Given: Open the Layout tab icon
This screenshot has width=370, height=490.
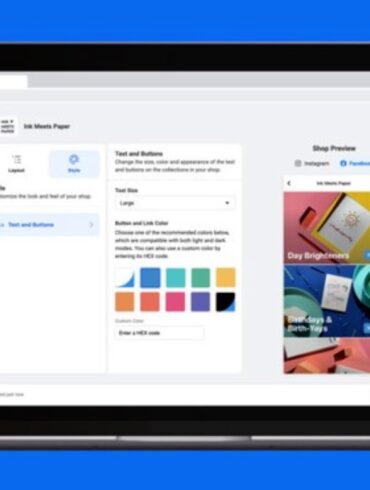Looking at the screenshot, I should (x=16, y=159).
